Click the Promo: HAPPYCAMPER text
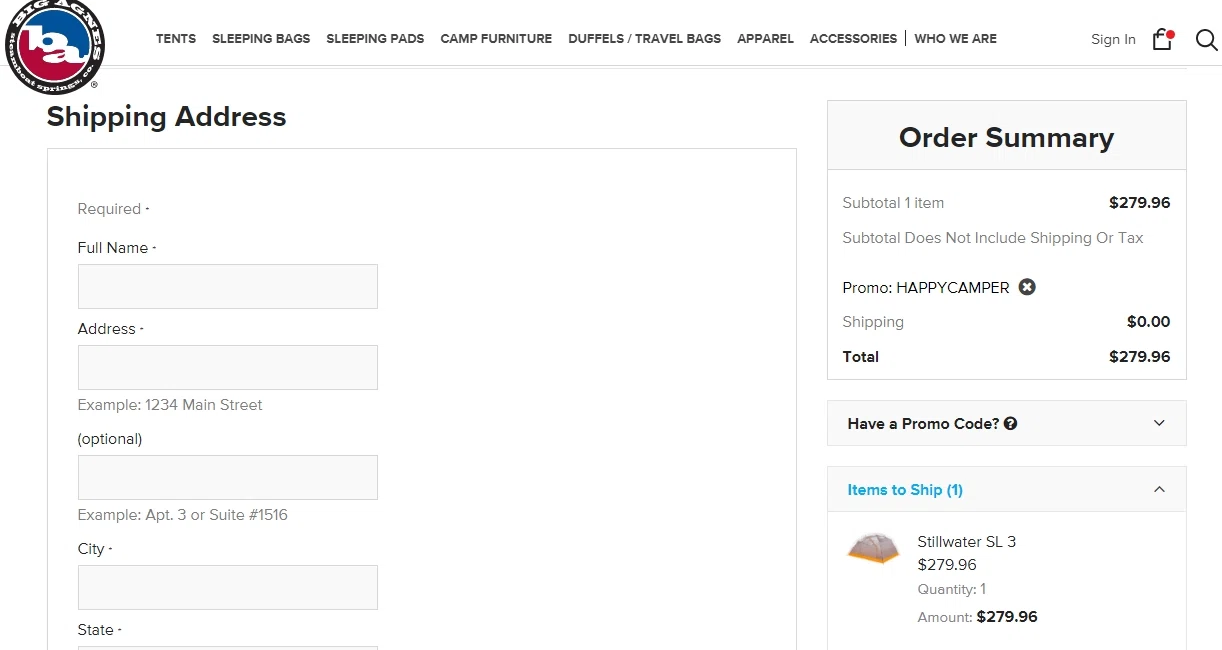Viewport: 1222px width, 650px height. (926, 288)
